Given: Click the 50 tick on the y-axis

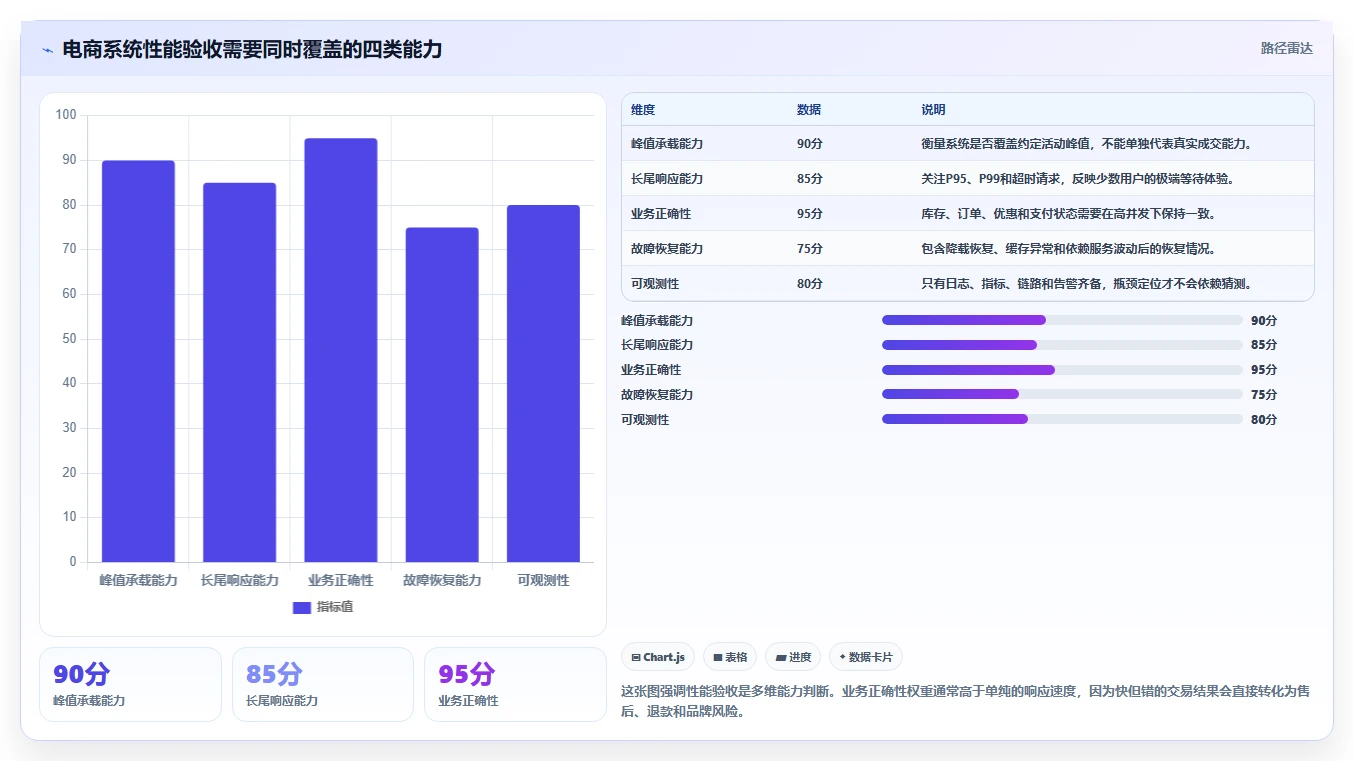Looking at the screenshot, I should (69, 338).
